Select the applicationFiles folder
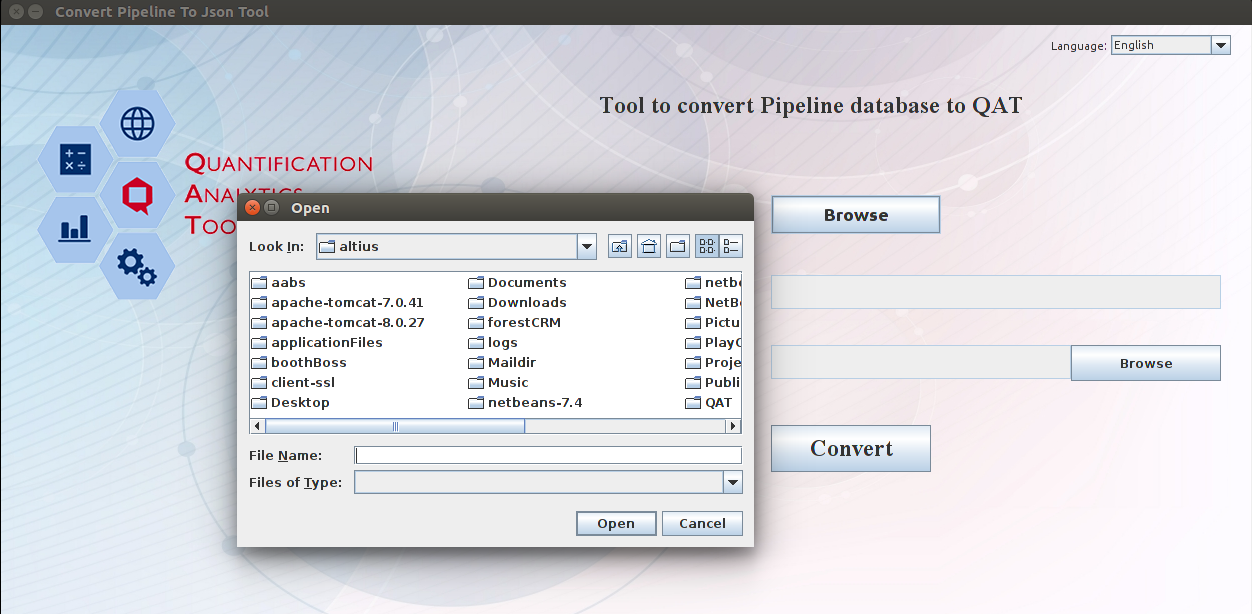 317,343
